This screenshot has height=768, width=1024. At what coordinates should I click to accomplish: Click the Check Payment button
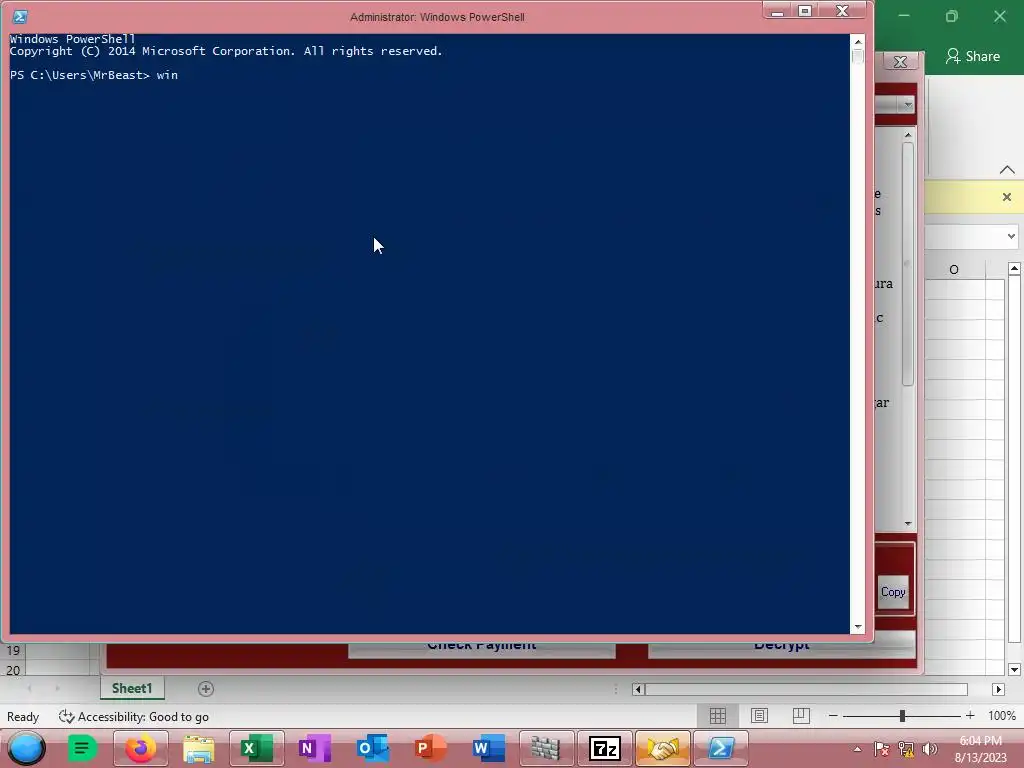481,647
